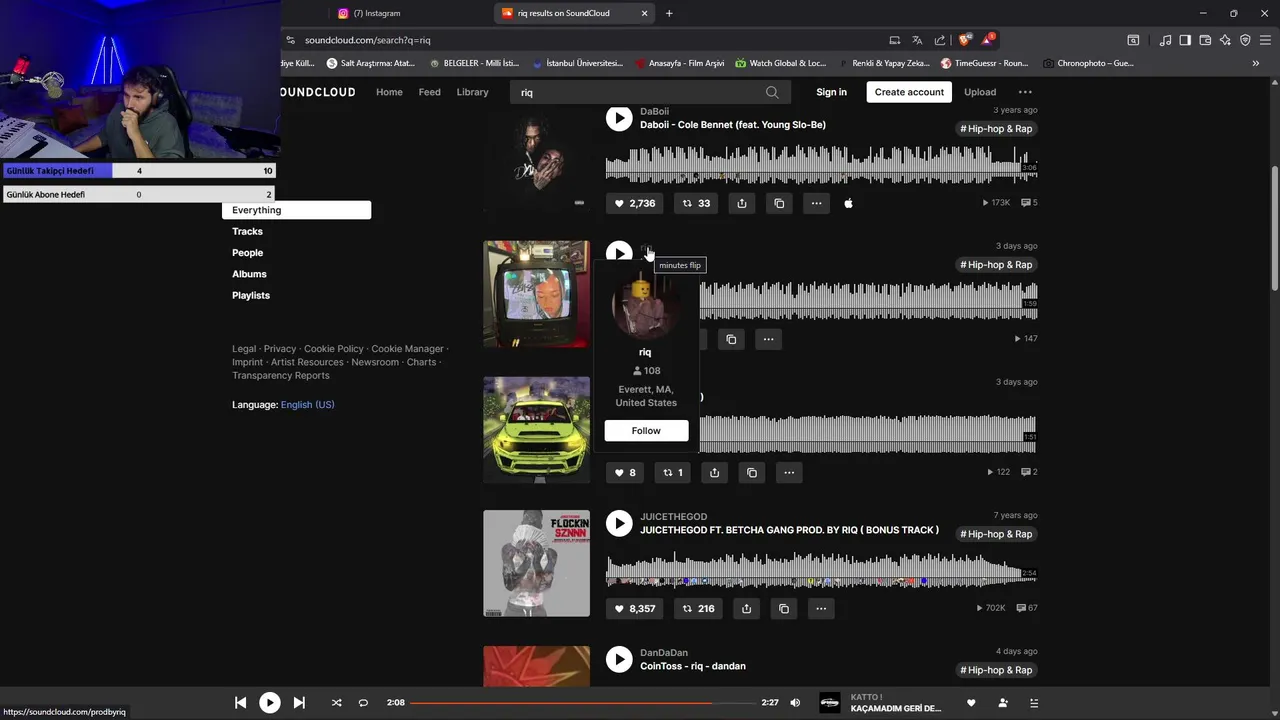Play the JUICETHEGOD FT. BETCHA GANG track
This screenshot has height=720, width=1280.
coord(619,523)
